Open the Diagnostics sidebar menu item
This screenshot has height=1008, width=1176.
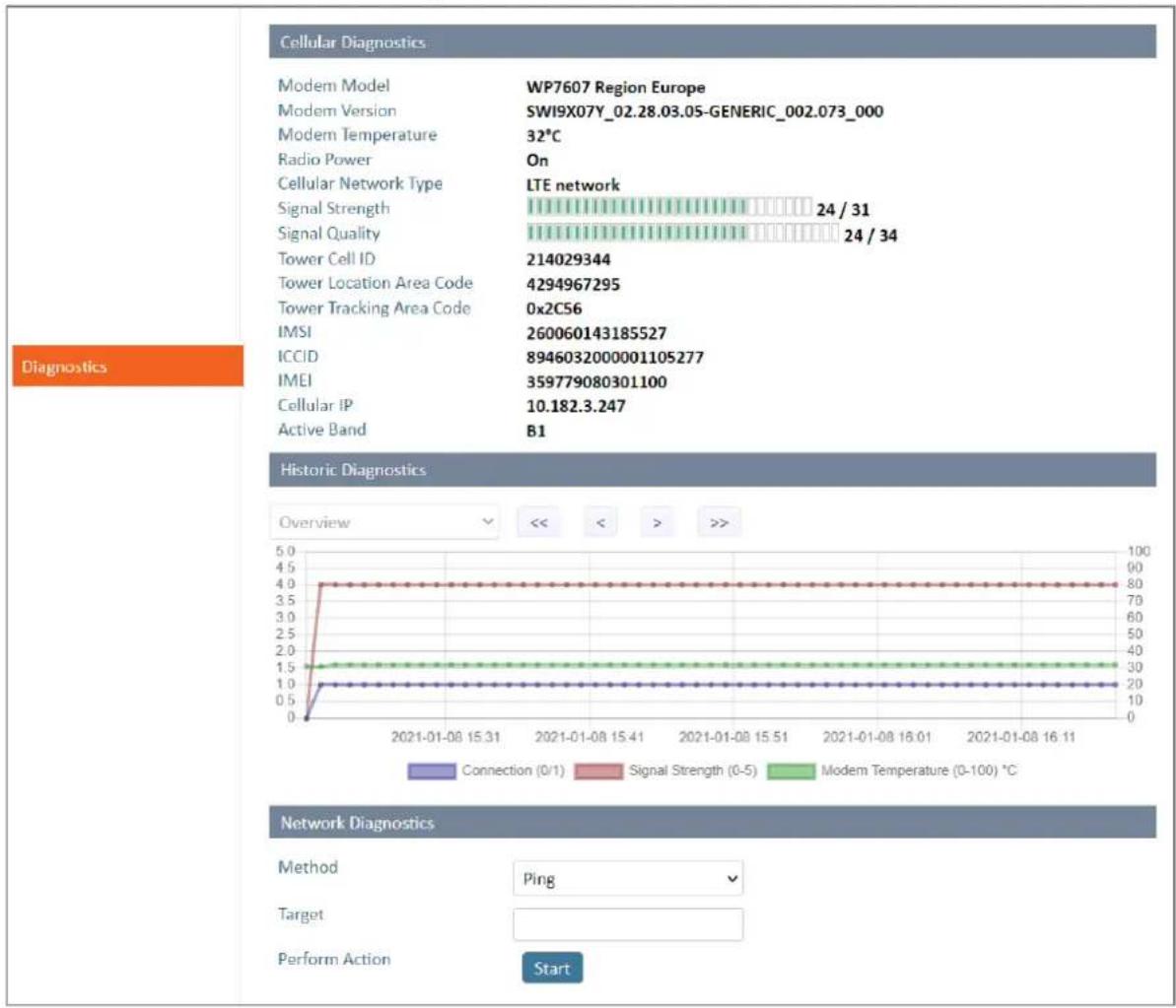click(127, 367)
